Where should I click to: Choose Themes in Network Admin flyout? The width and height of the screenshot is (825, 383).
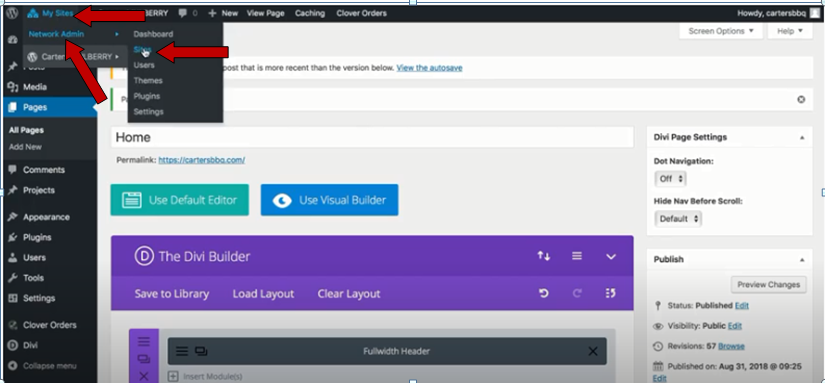point(148,80)
